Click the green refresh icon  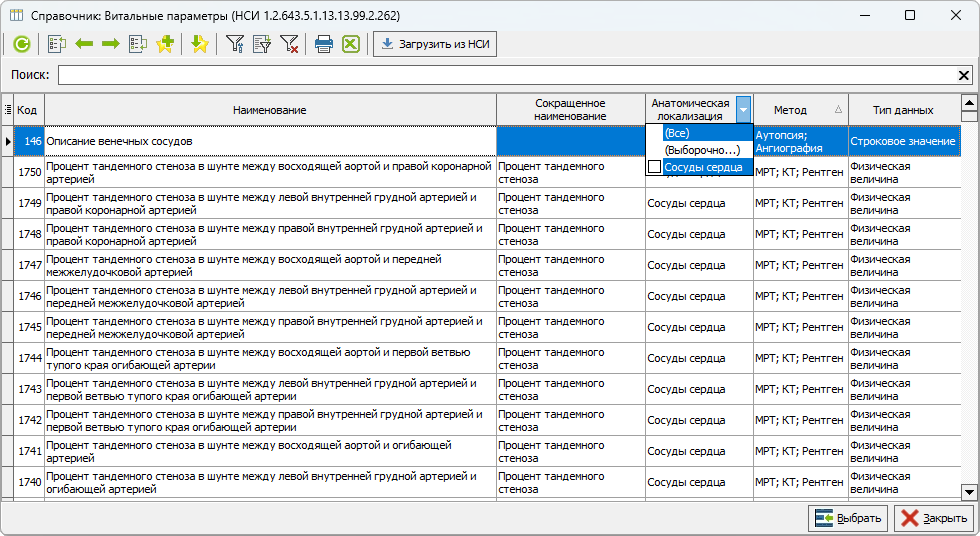pos(22,44)
